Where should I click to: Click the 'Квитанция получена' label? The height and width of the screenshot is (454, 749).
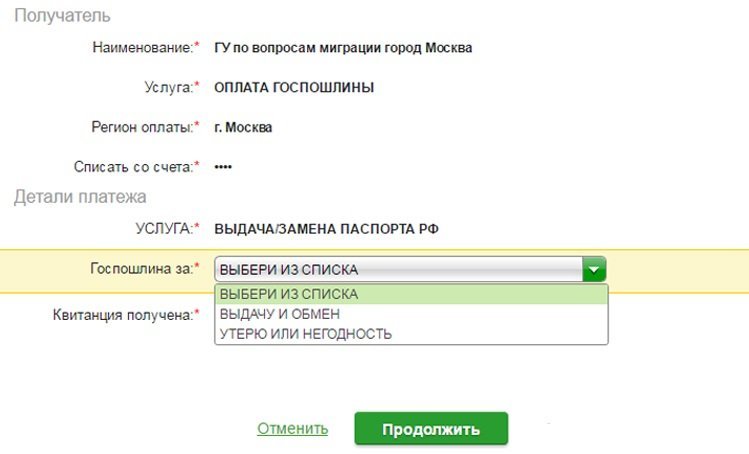pyautogui.click(x=121, y=315)
